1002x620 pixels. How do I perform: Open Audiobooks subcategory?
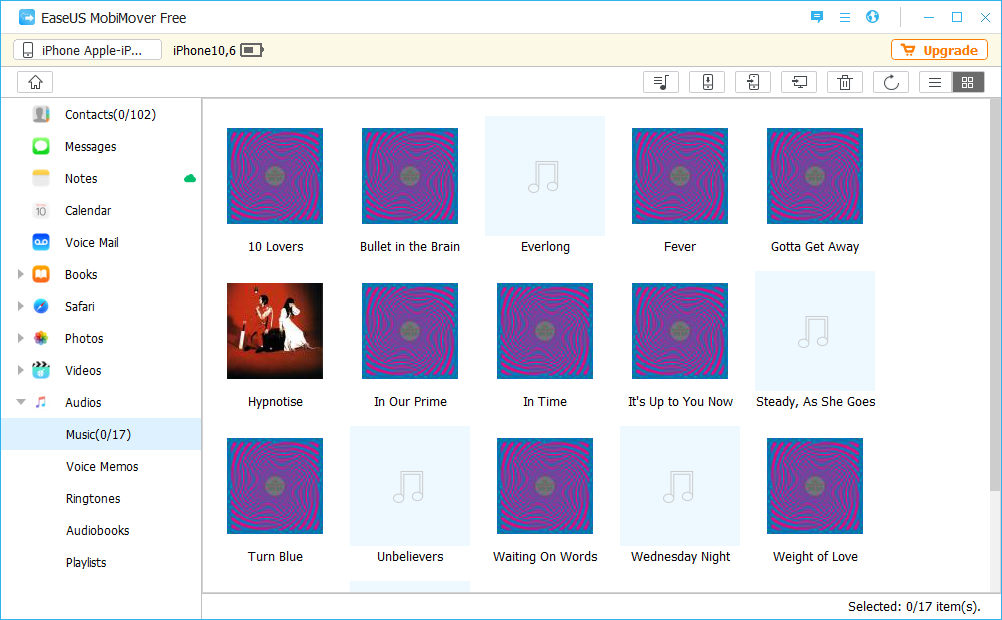pyautogui.click(x=98, y=531)
